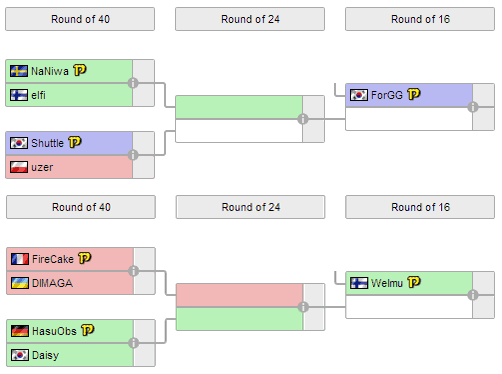Click the empty pink Round of 24 slot

pyautogui.click(x=239, y=295)
